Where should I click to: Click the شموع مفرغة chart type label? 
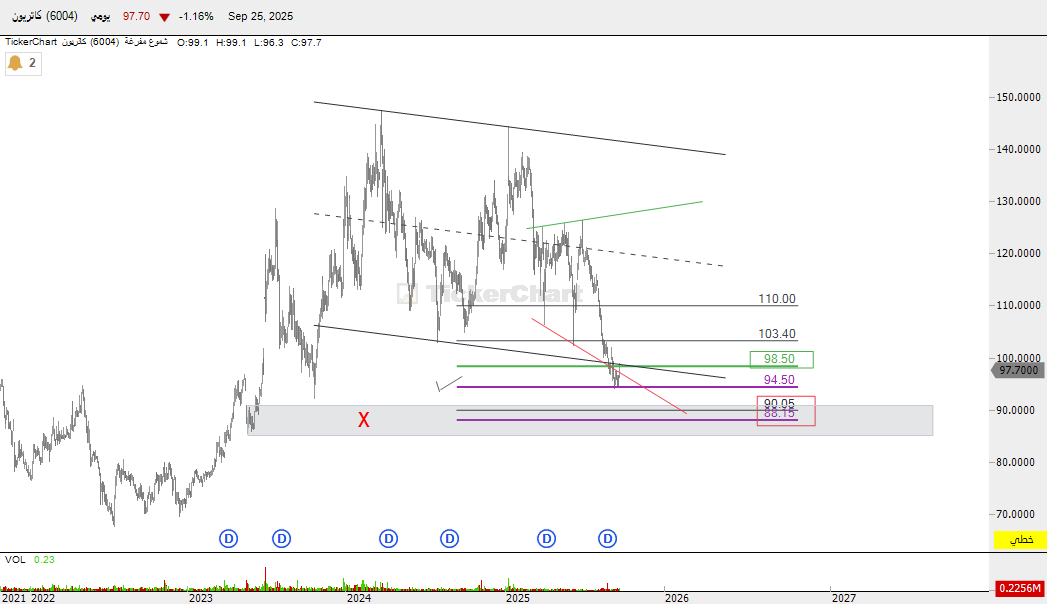(145, 42)
